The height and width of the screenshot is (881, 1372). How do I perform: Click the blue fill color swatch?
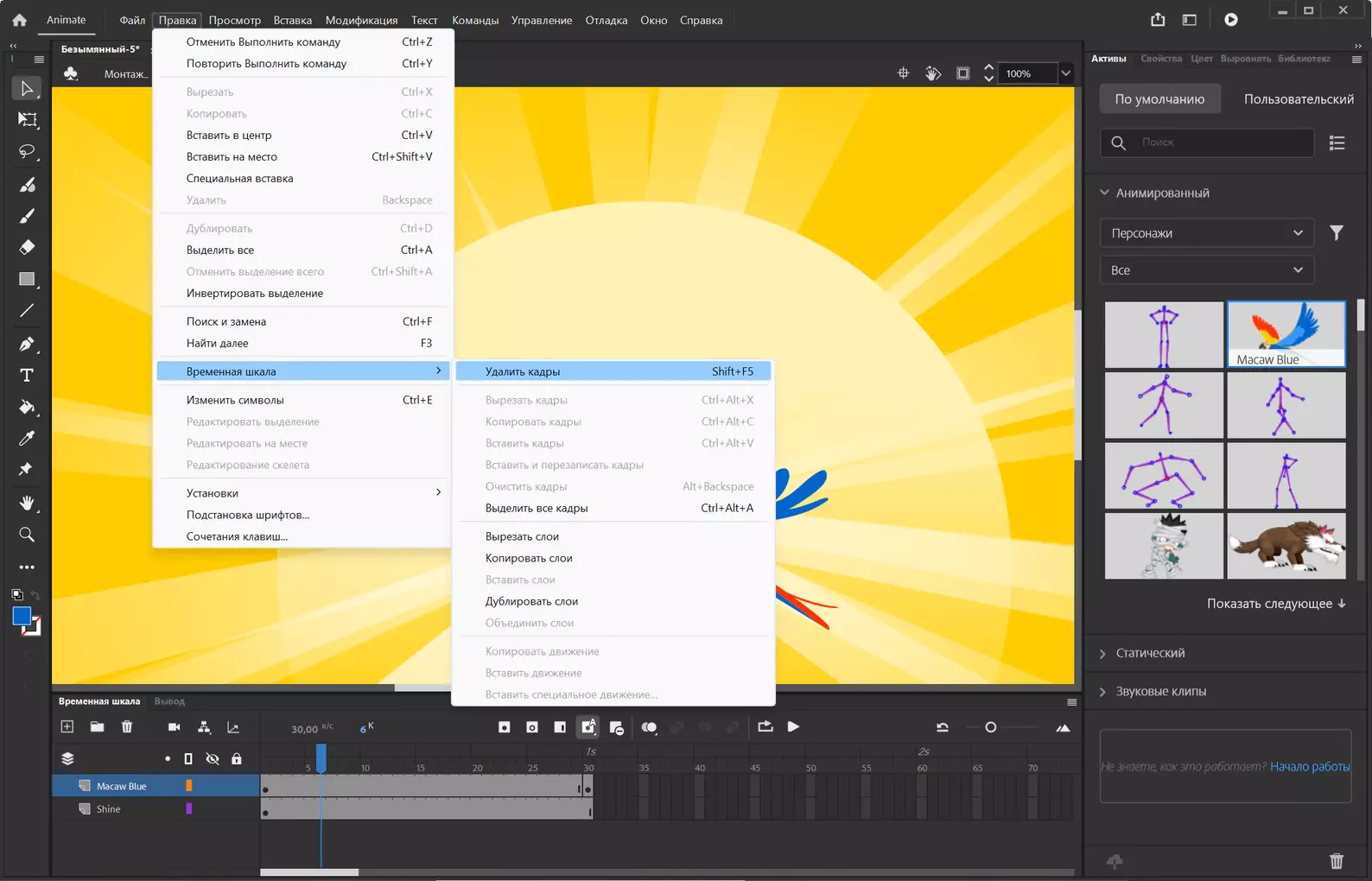[22, 616]
